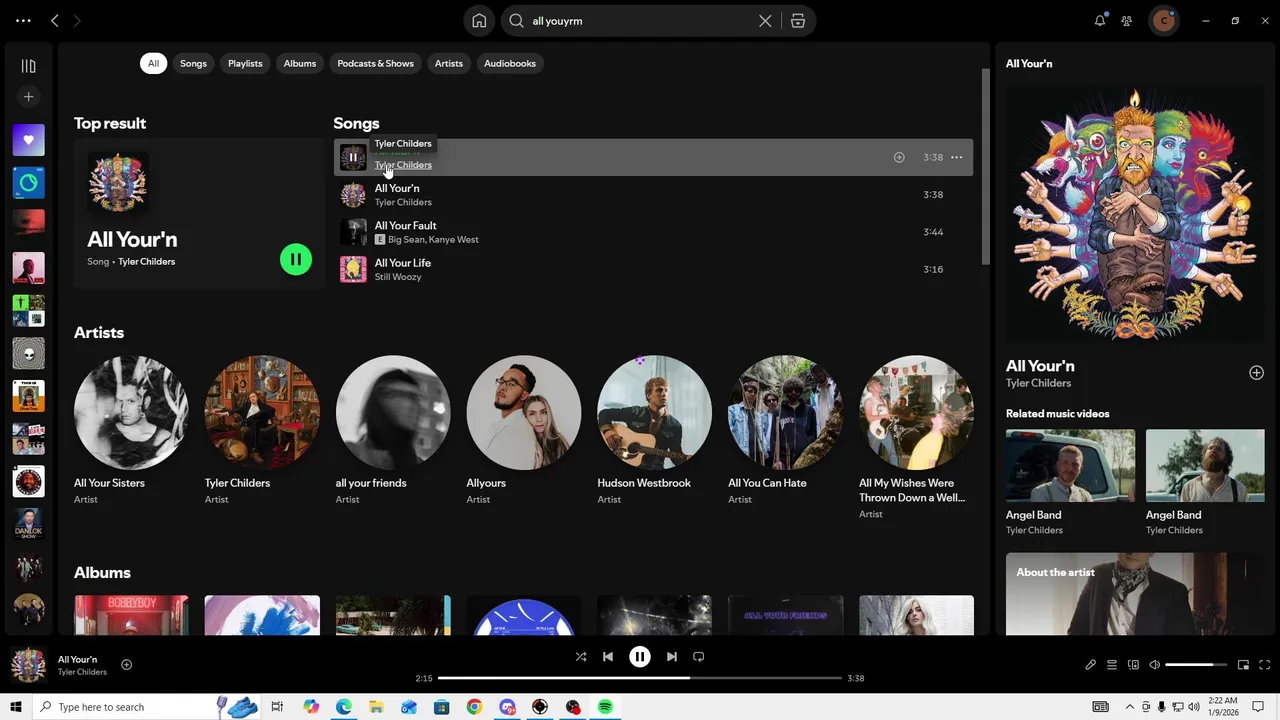Open the Friend Activity icon
Image resolution: width=1280 pixels, height=720 pixels.
[1127, 20]
